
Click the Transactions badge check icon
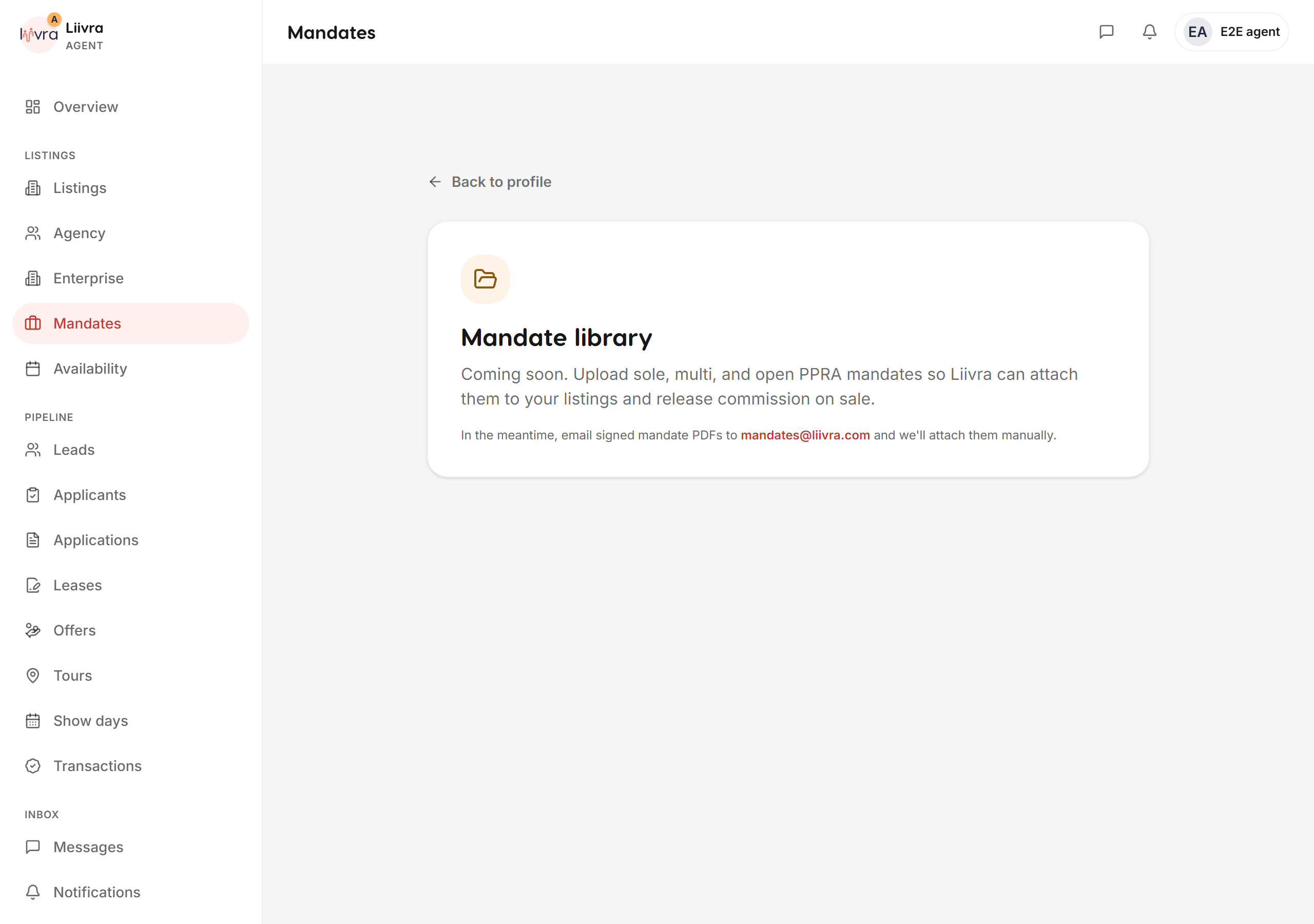[x=33, y=766]
